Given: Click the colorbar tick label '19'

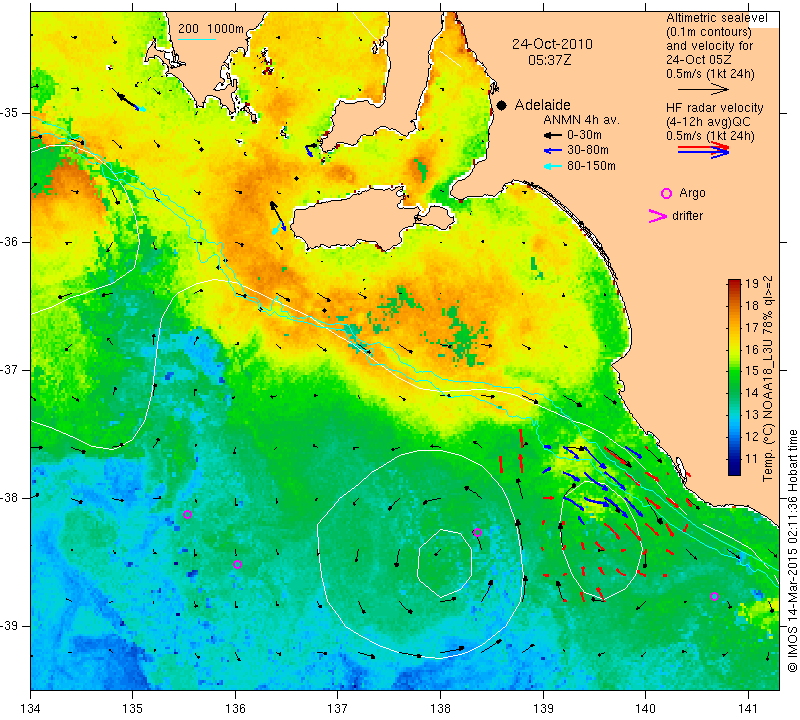Looking at the screenshot, I should [x=752, y=284].
